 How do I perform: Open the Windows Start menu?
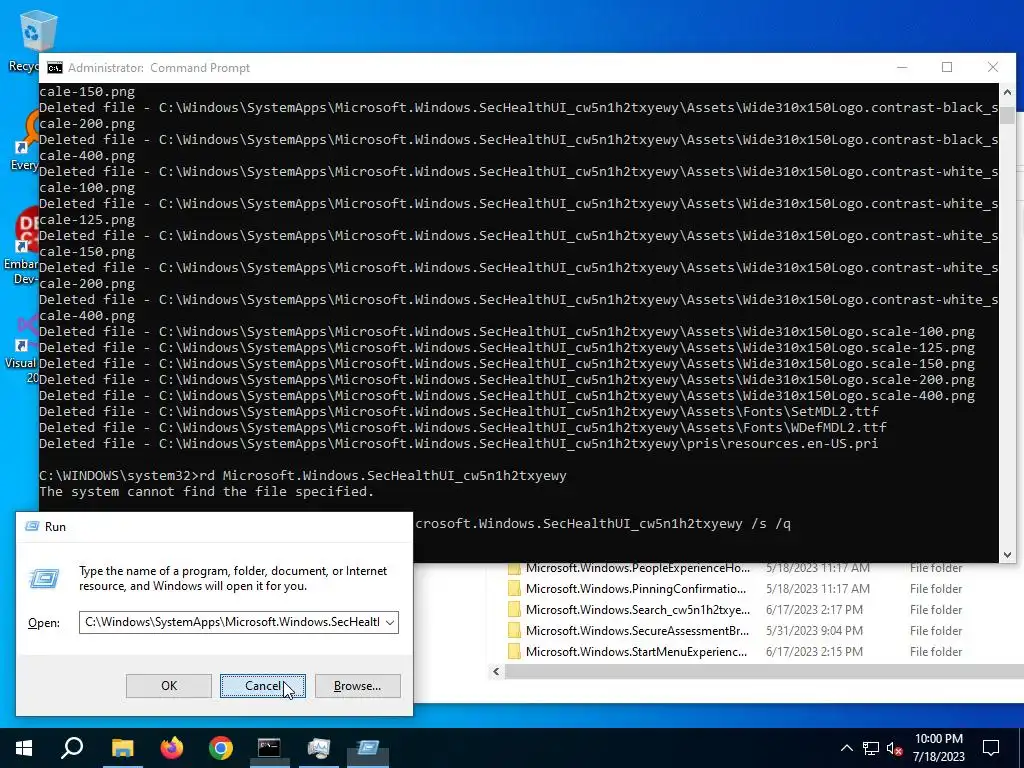click(x=24, y=748)
